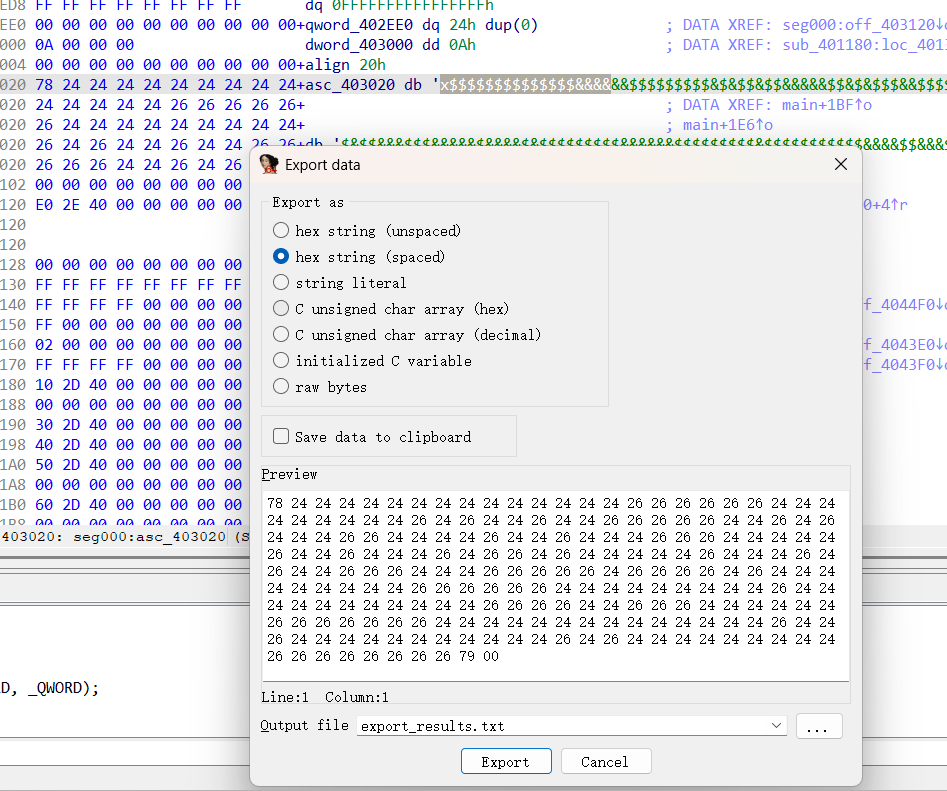Click inside the hex Preview text area
The width and height of the screenshot is (947, 791).
(x=556, y=586)
